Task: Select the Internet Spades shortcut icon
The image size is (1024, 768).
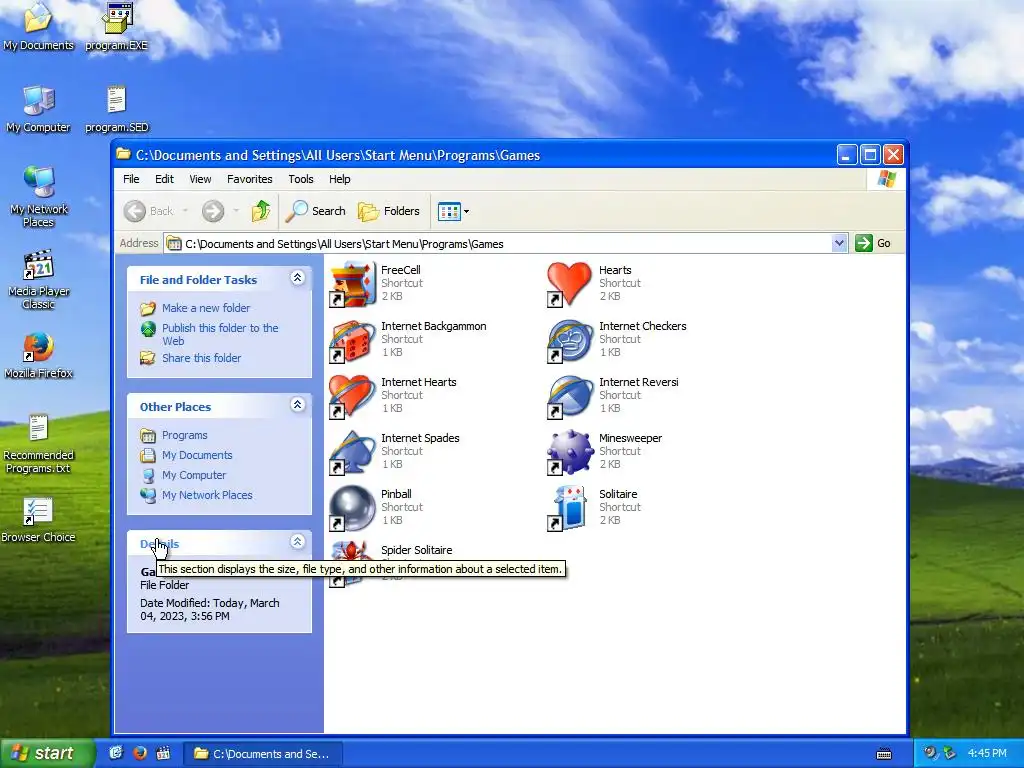Action: (x=353, y=452)
